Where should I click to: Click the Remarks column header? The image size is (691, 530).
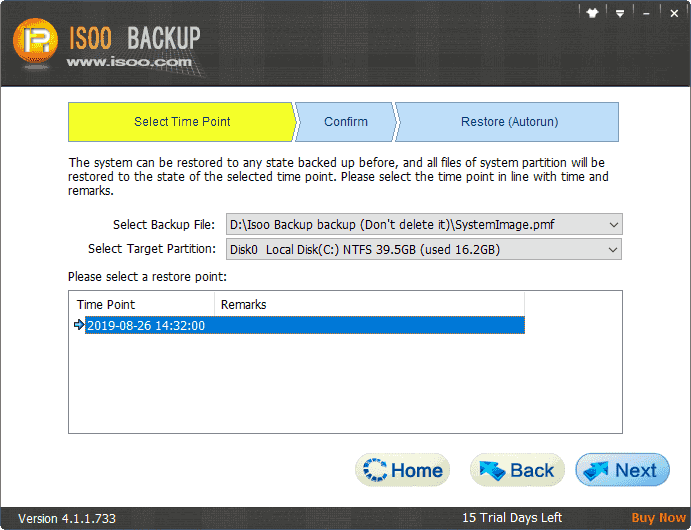point(243,304)
